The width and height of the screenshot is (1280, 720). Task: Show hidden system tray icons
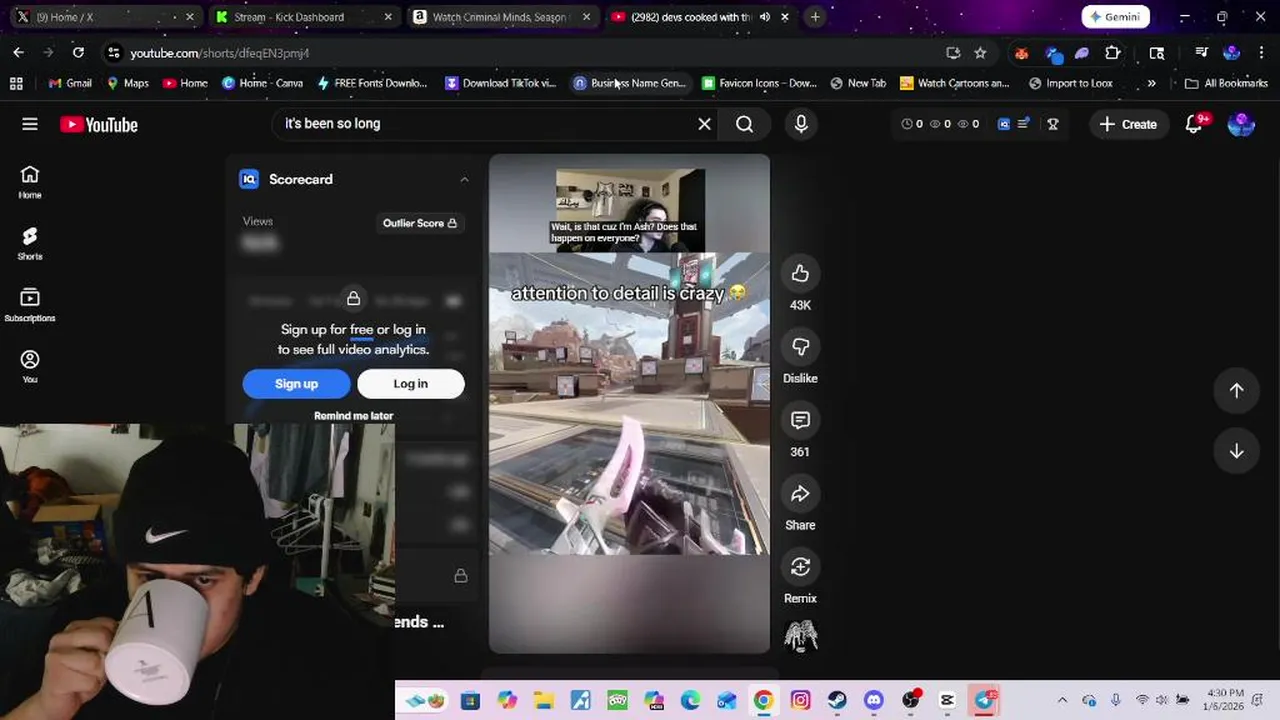point(1062,700)
